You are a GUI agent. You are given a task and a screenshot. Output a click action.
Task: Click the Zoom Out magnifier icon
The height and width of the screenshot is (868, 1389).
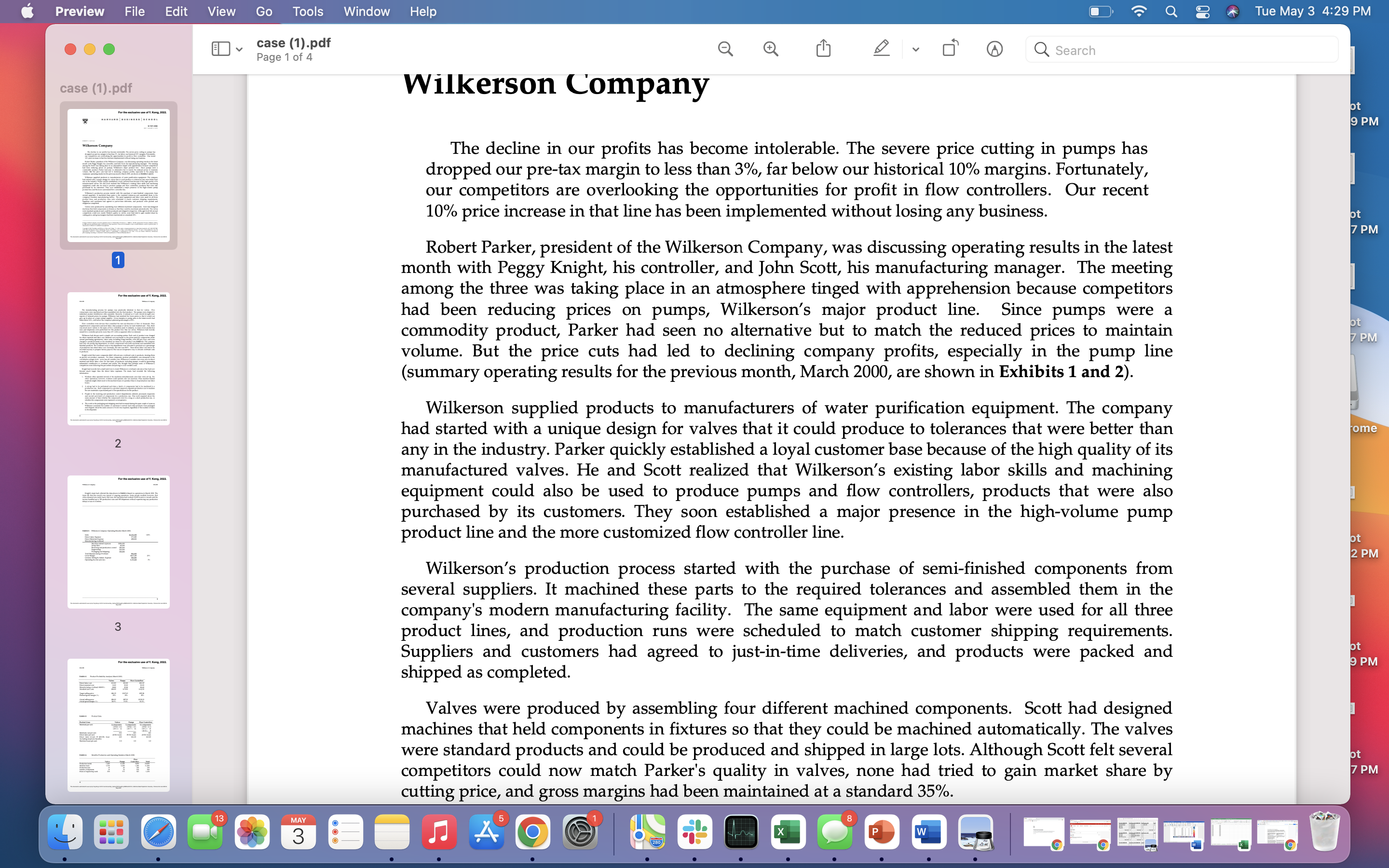pos(725,49)
